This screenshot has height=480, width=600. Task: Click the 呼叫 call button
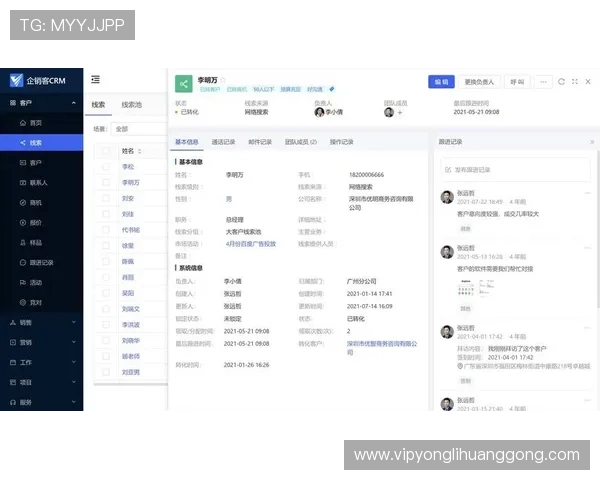point(517,82)
